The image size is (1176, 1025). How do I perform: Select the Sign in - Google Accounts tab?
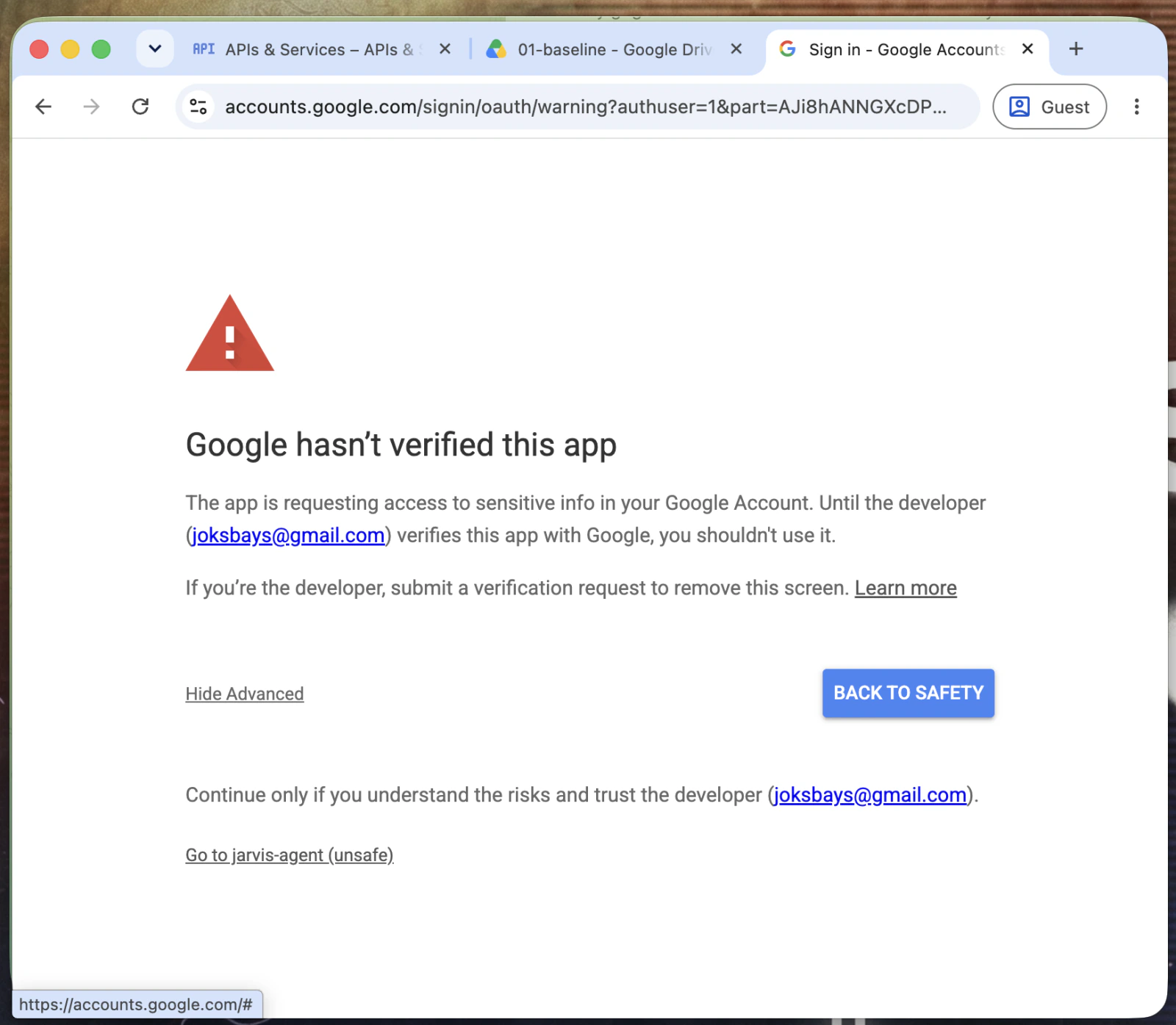pyautogui.click(x=906, y=49)
